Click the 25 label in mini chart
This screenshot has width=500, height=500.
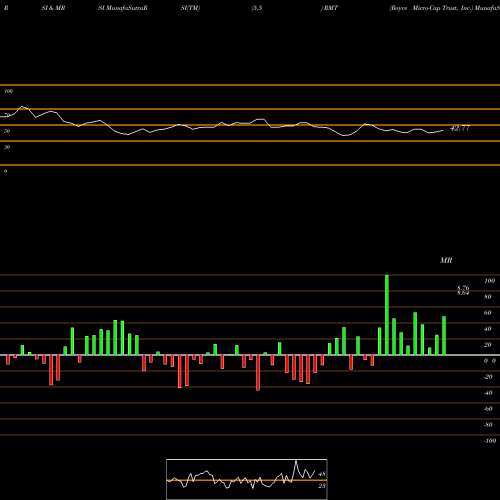click(x=322, y=486)
